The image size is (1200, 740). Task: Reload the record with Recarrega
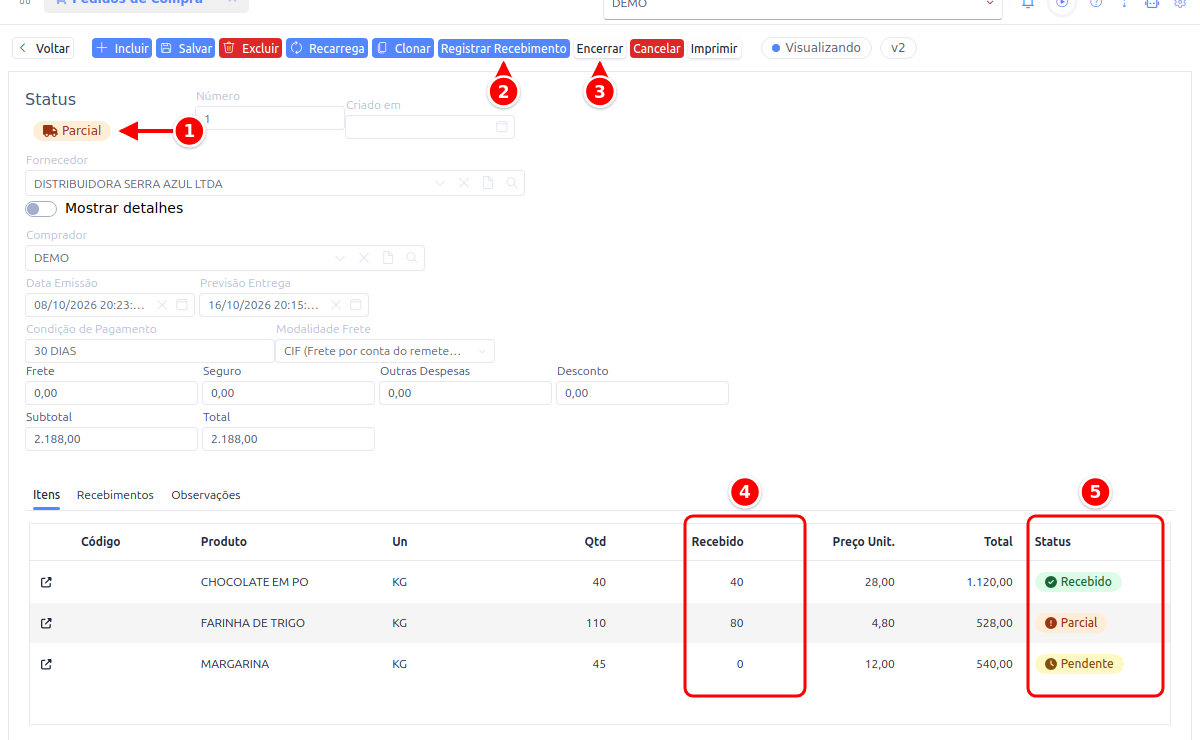click(x=327, y=48)
